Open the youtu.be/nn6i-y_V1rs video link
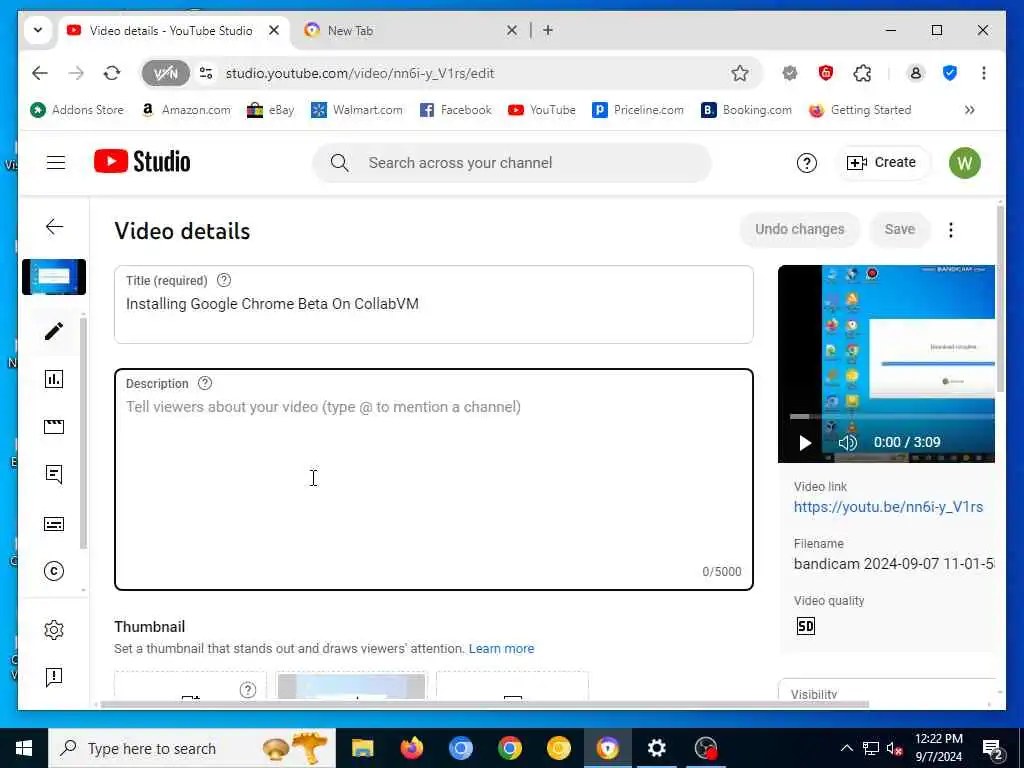 pyautogui.click(x=888, y=507)
